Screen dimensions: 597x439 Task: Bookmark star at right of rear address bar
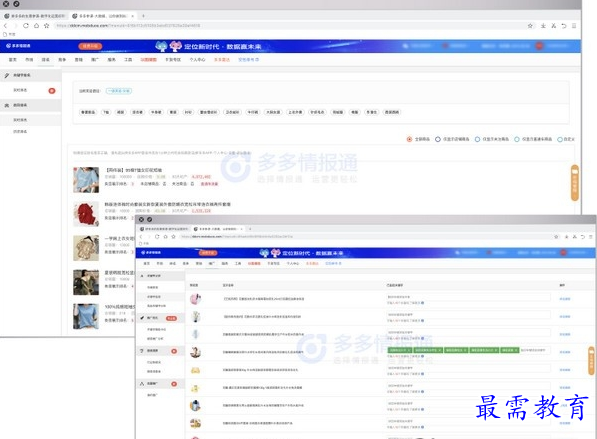click(x=530, y=26)
